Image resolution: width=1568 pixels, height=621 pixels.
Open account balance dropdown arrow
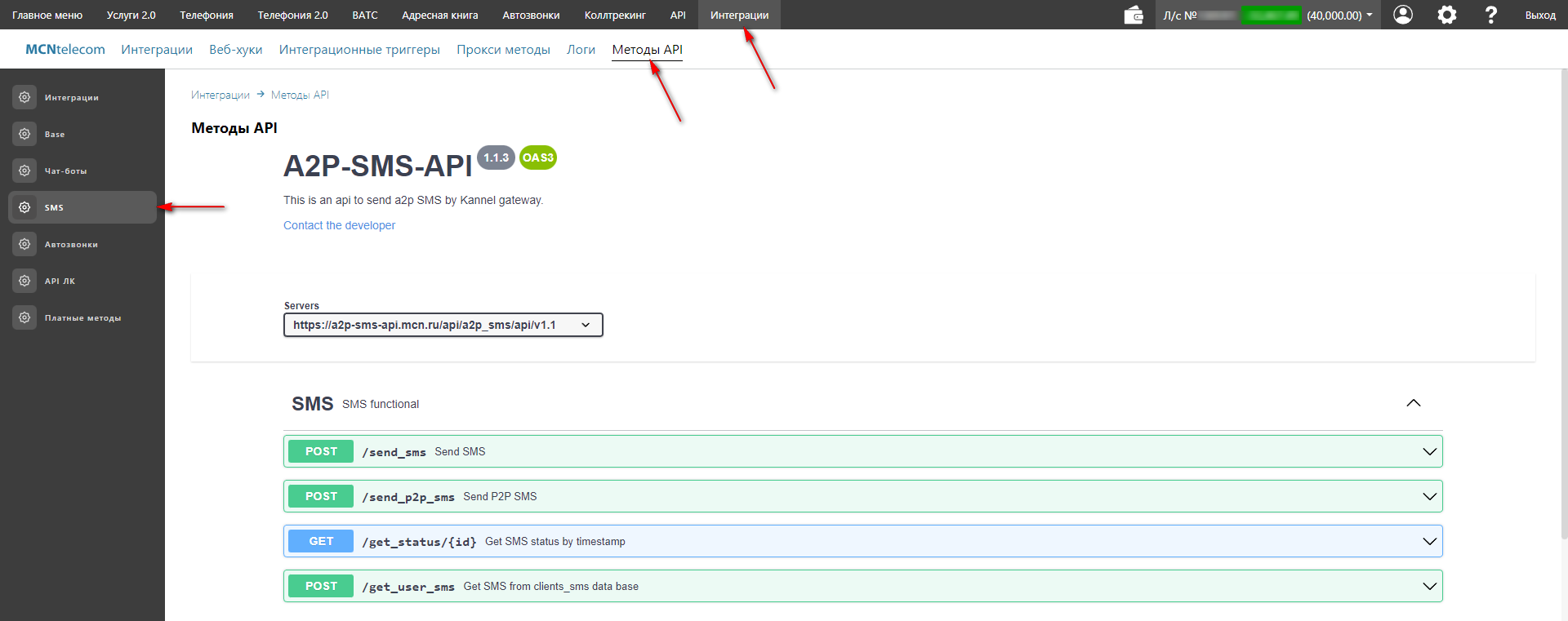[1370, 15]
